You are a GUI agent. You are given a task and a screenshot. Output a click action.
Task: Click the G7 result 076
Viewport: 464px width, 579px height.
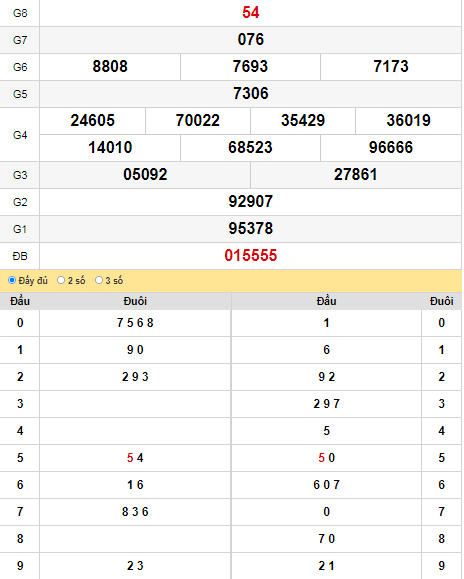[251, 40]
